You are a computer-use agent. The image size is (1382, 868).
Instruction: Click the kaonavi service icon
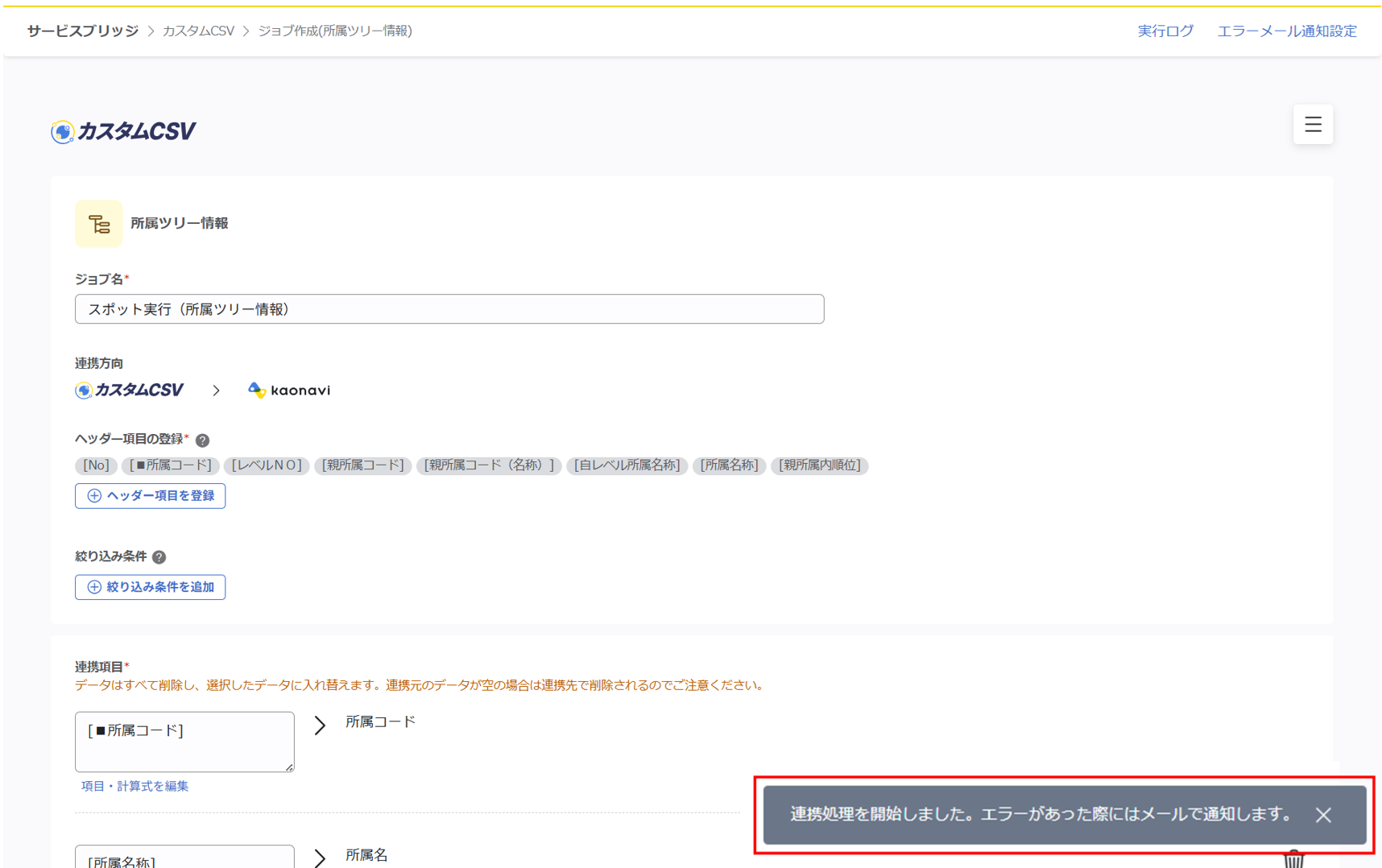coord(258,390)
